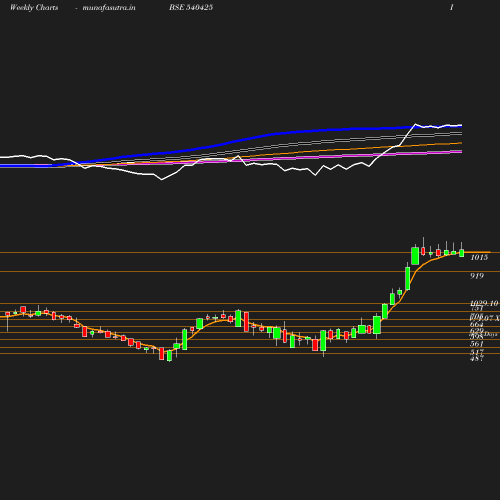500x500 pixels.
Task: Click the 1029.10 price value label
Action: pyautogui.click(x=484, y=303)
